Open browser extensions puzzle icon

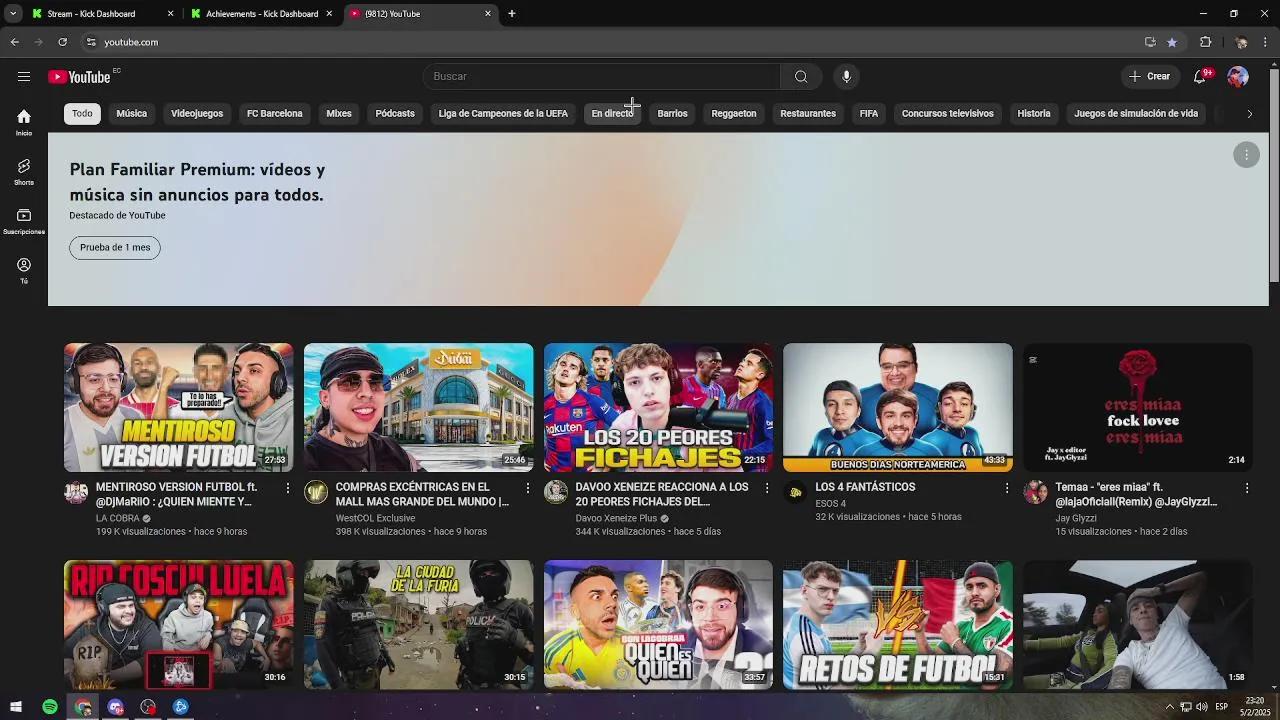click(x=1205, y=42)
